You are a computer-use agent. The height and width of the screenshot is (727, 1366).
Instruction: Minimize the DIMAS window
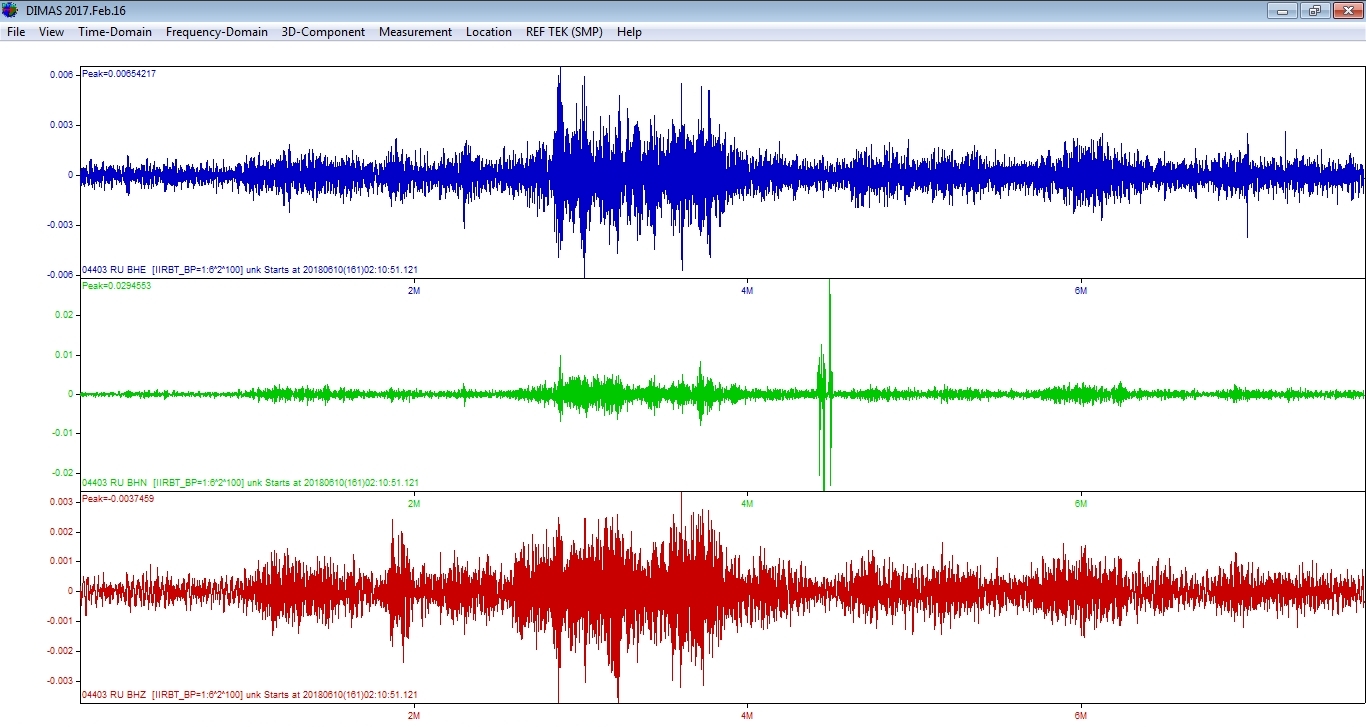coord(1282,11)
